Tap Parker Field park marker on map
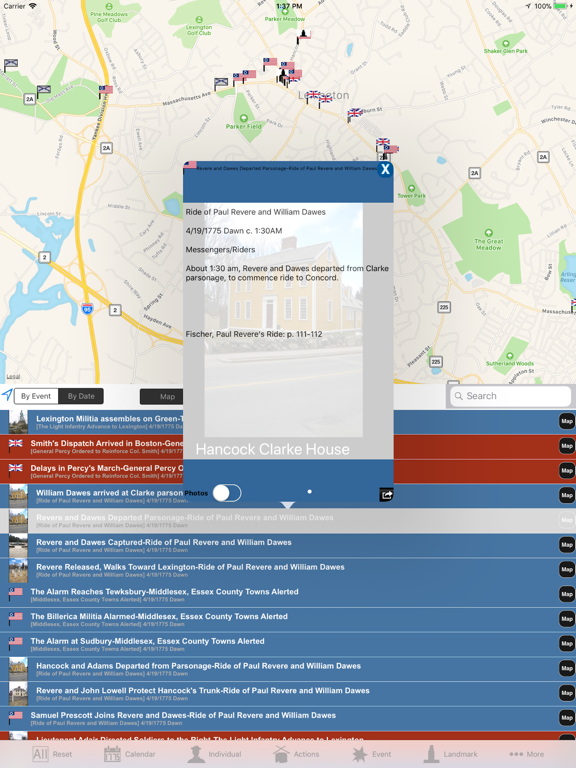 tap(244, 118)
